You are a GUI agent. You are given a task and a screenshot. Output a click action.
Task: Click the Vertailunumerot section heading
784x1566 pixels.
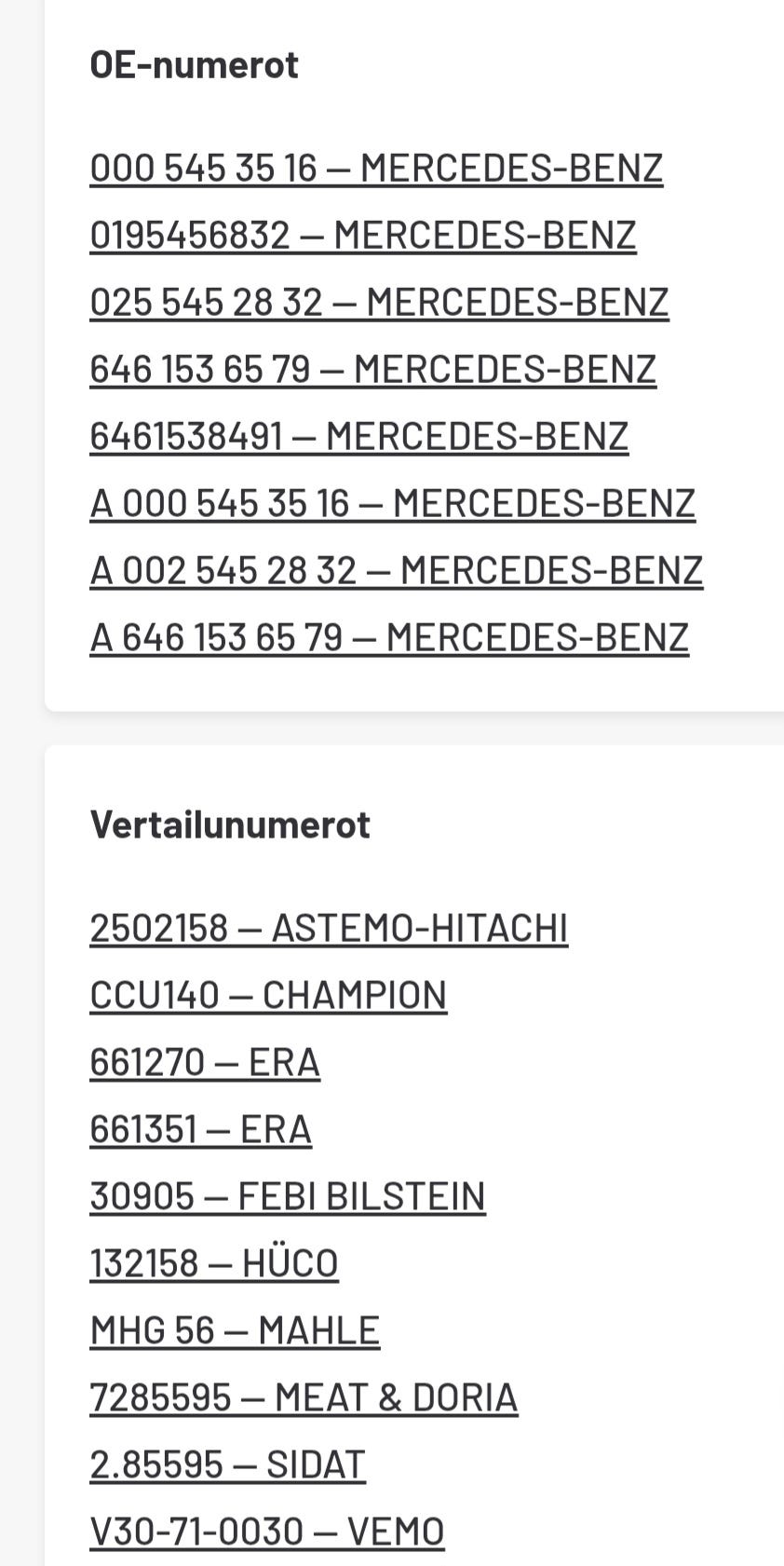[x=230, y=825]
